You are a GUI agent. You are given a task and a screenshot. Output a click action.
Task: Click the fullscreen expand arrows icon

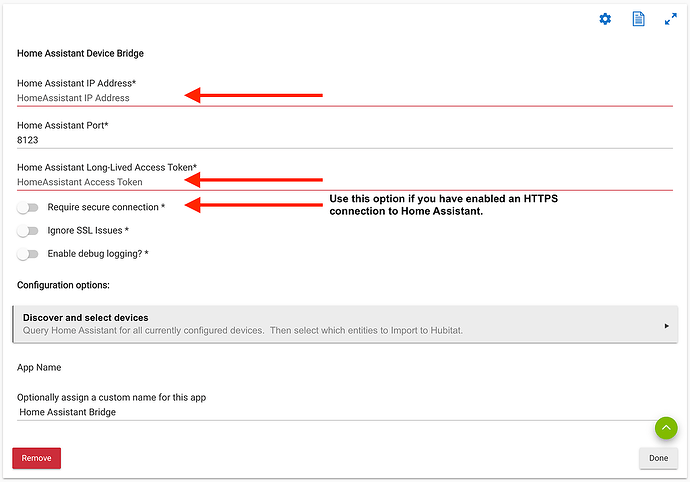click(671, 19)
